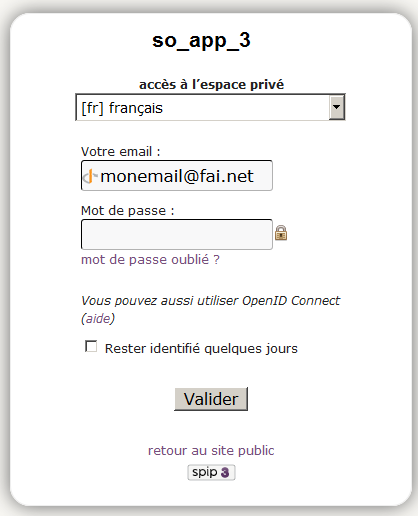This screenshot has width=418, height=516.
Task: Click the "Rester identifié quelques jours" label text
Action: click(201, 349)
